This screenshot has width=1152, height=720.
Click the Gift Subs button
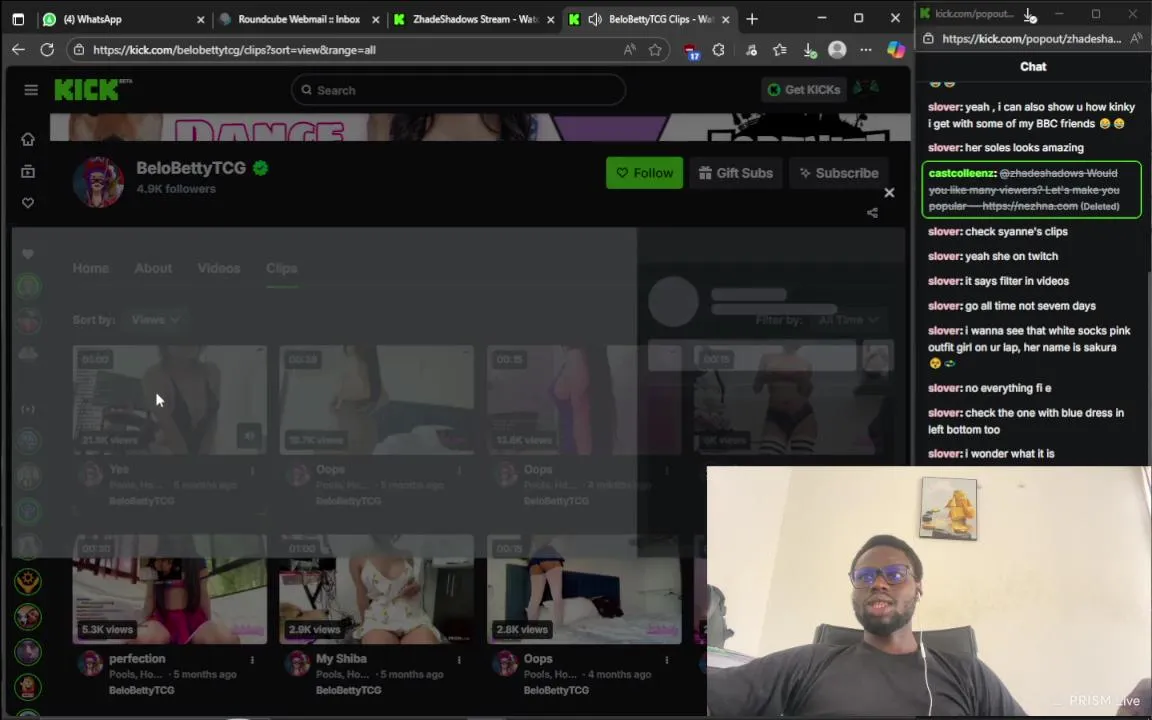pos(735,173)
